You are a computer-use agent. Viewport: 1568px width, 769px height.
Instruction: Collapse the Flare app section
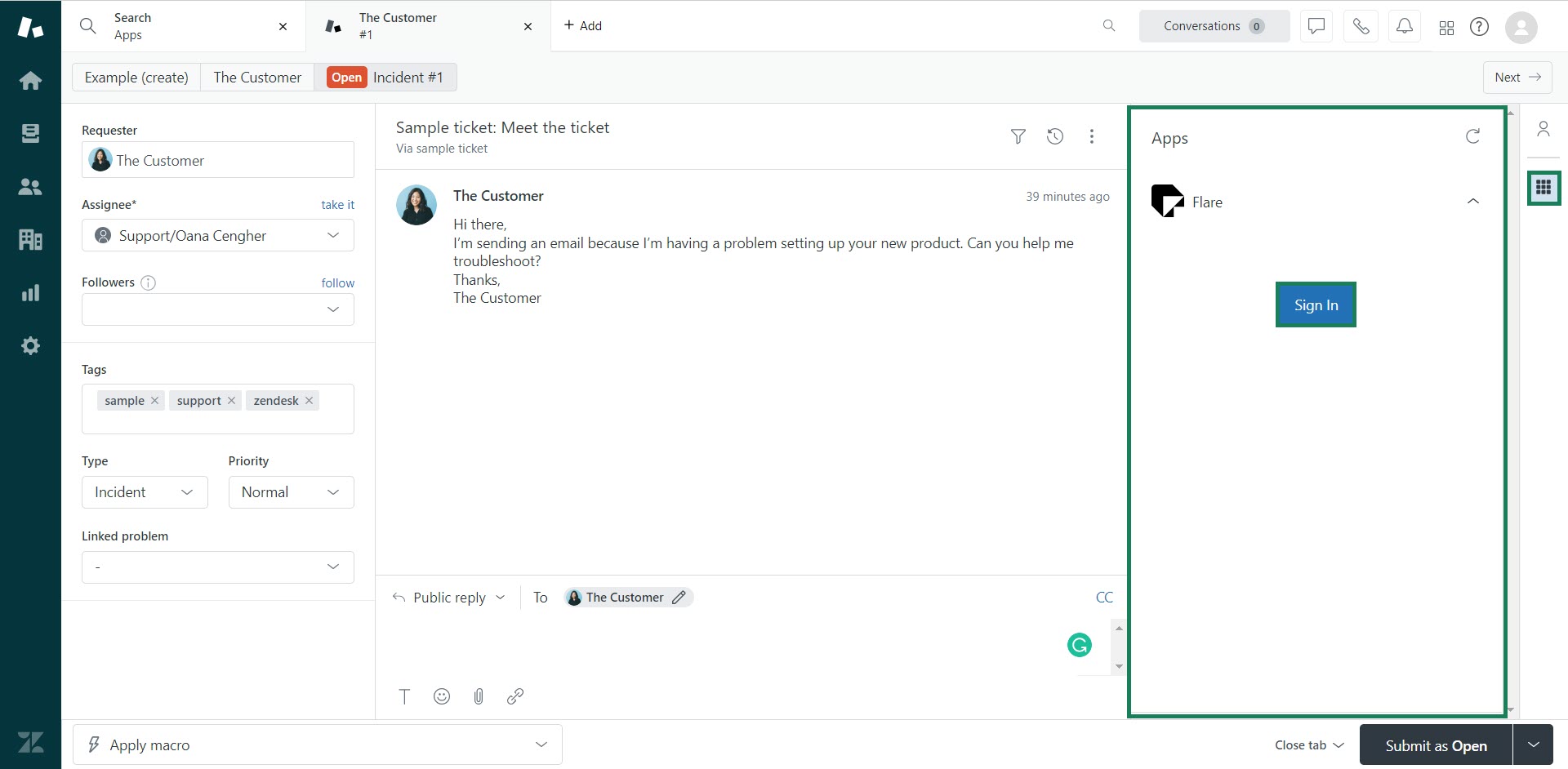[x=1472, y=202]
